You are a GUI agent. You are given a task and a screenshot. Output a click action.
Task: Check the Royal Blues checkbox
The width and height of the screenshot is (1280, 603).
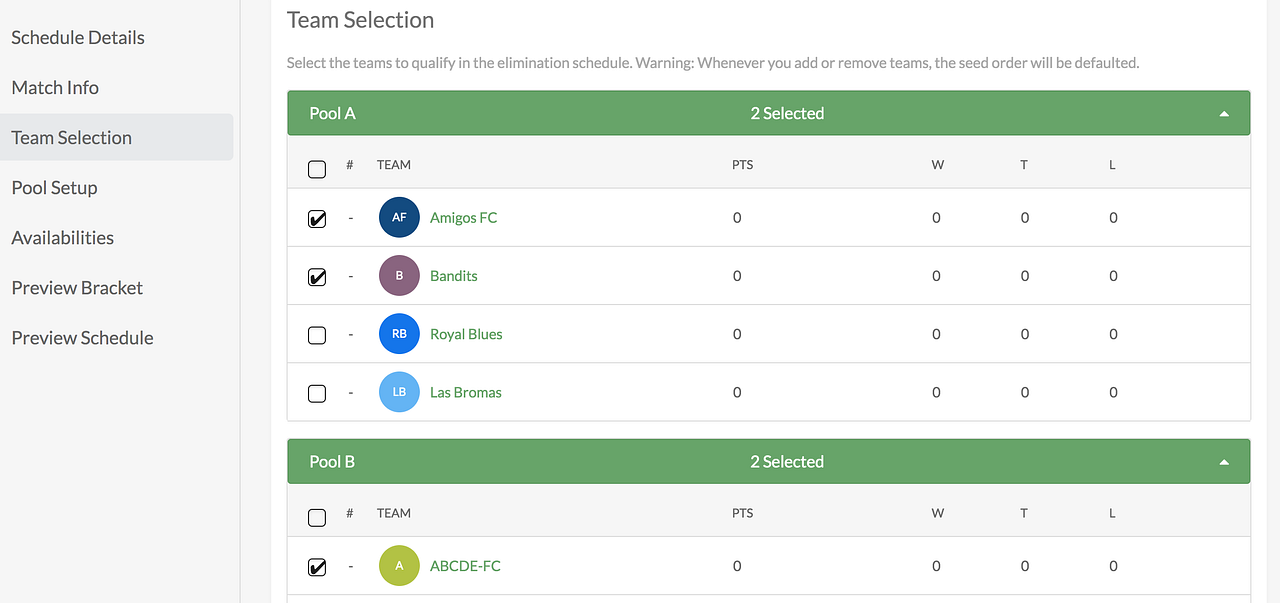317,335
